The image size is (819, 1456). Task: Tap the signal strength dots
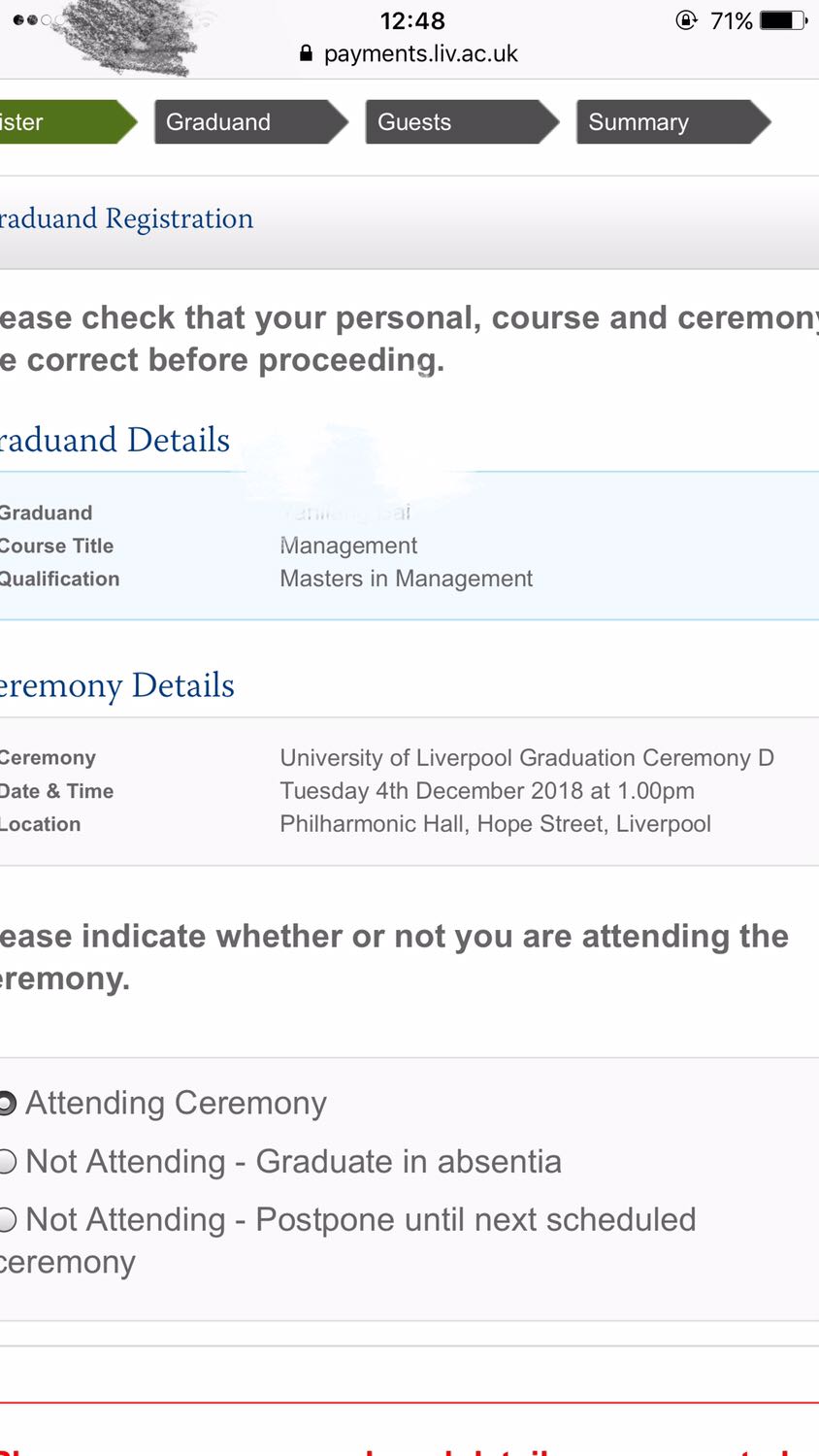click(x=31, y=20)
